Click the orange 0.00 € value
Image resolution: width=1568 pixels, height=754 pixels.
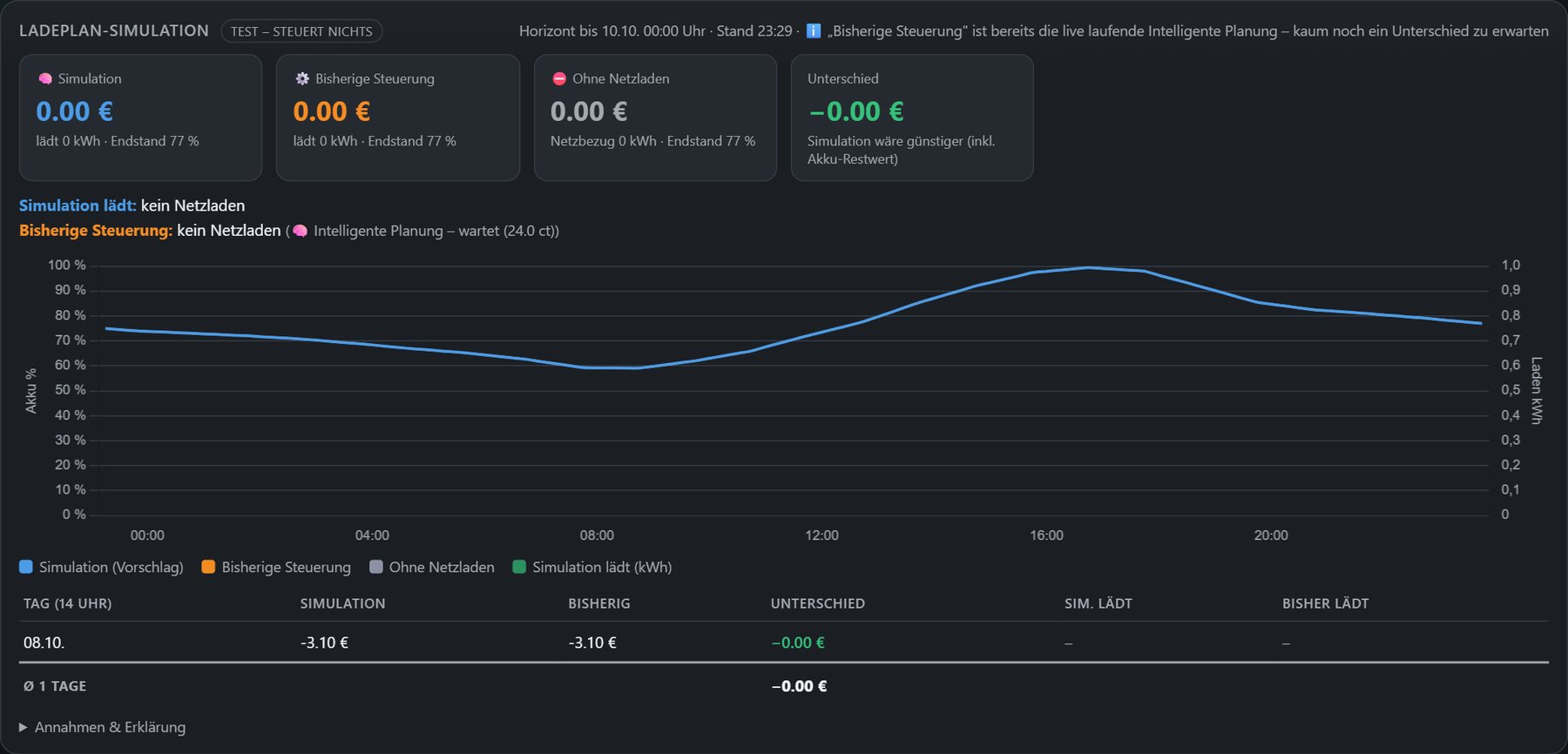point(332,111)
